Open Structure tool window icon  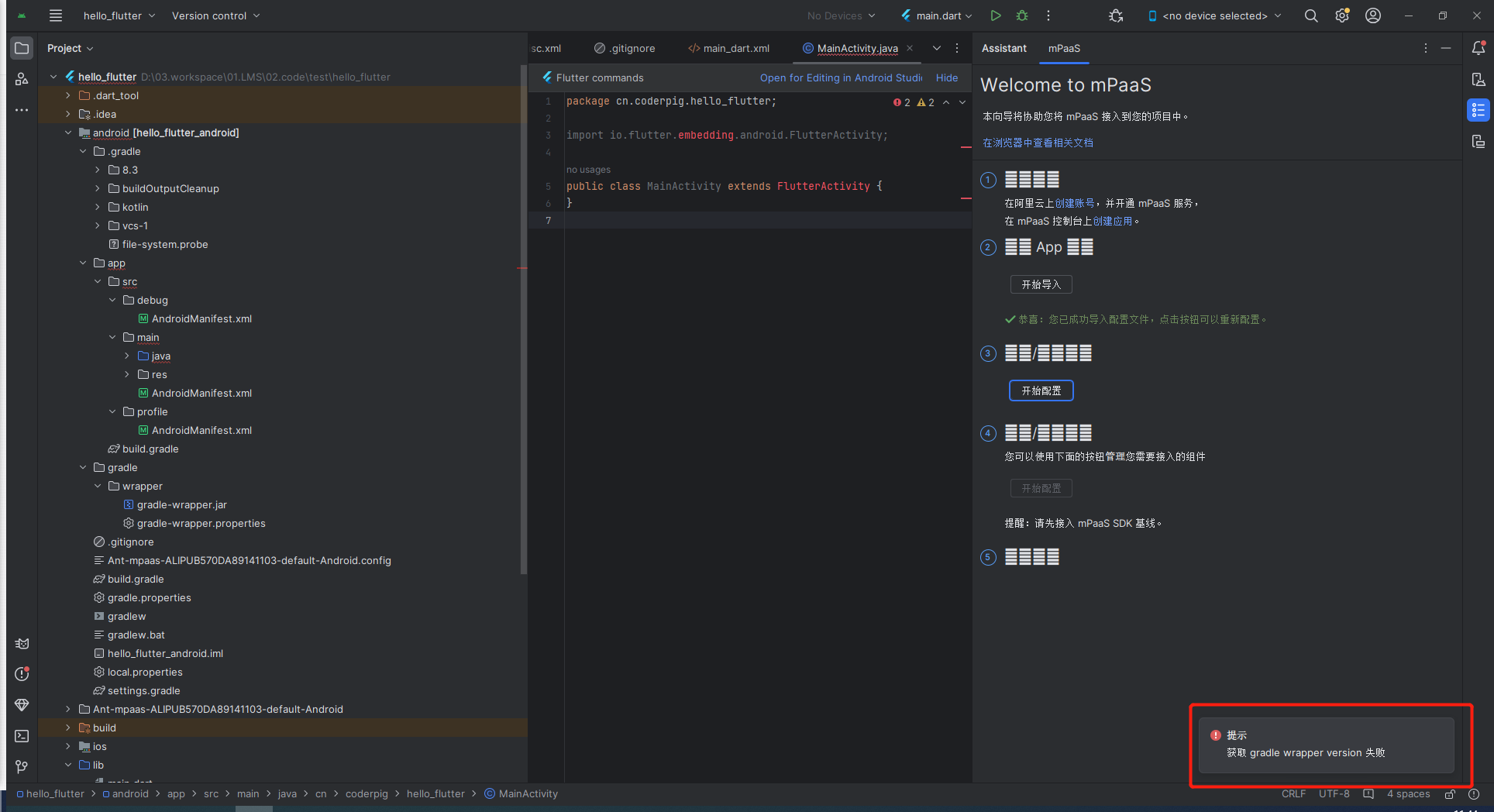pyautogui.click(x=22, y=79)
